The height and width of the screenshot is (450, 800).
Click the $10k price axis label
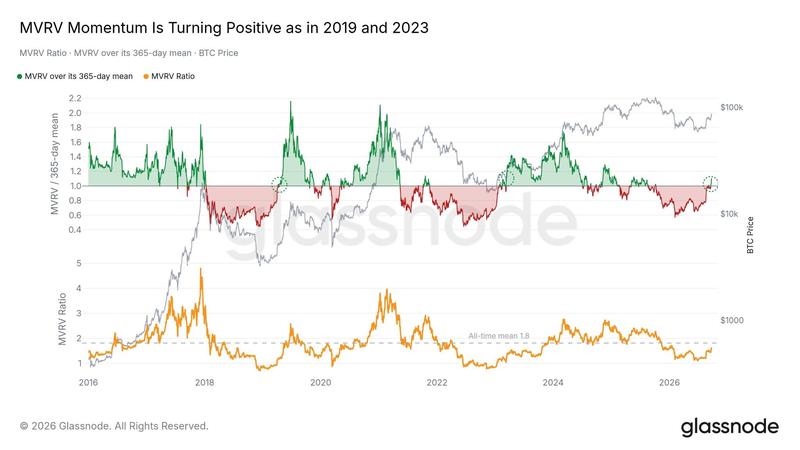pos(729,214)
